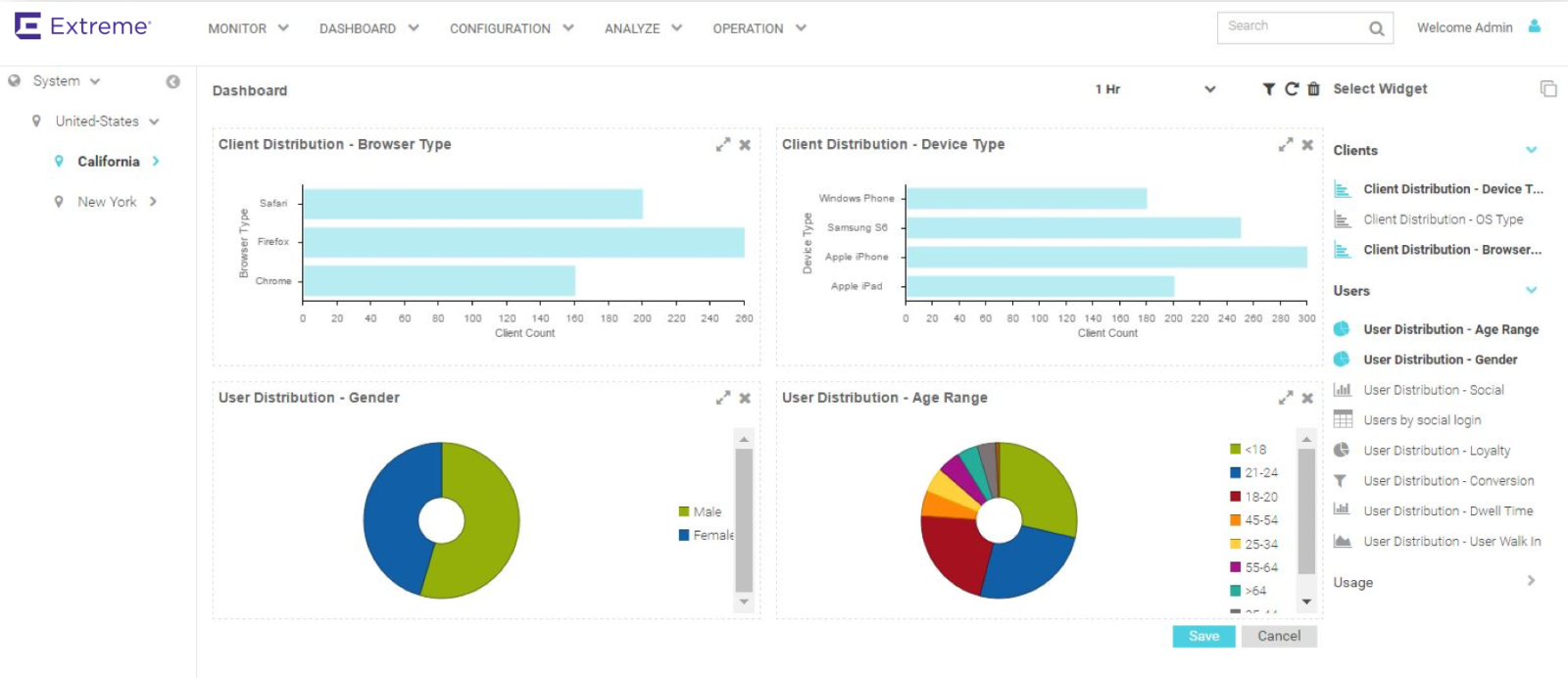This screenshot has height=678, width=1568.
Task: Click the pie icon for Age Range widget
Action: 1342,329
